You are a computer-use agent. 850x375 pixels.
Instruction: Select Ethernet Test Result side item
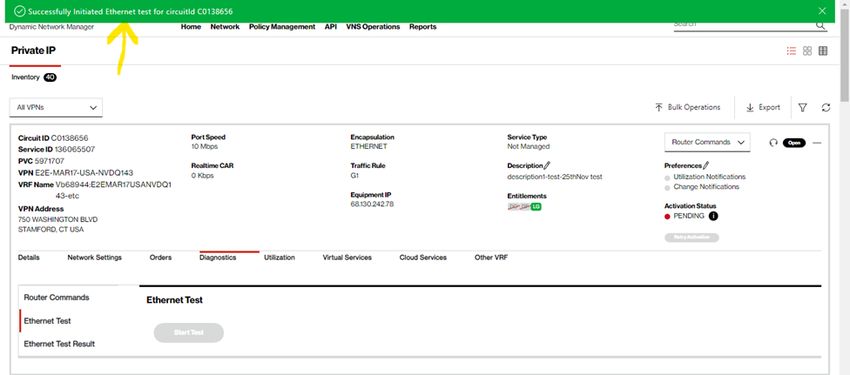[x=60, y=344]
